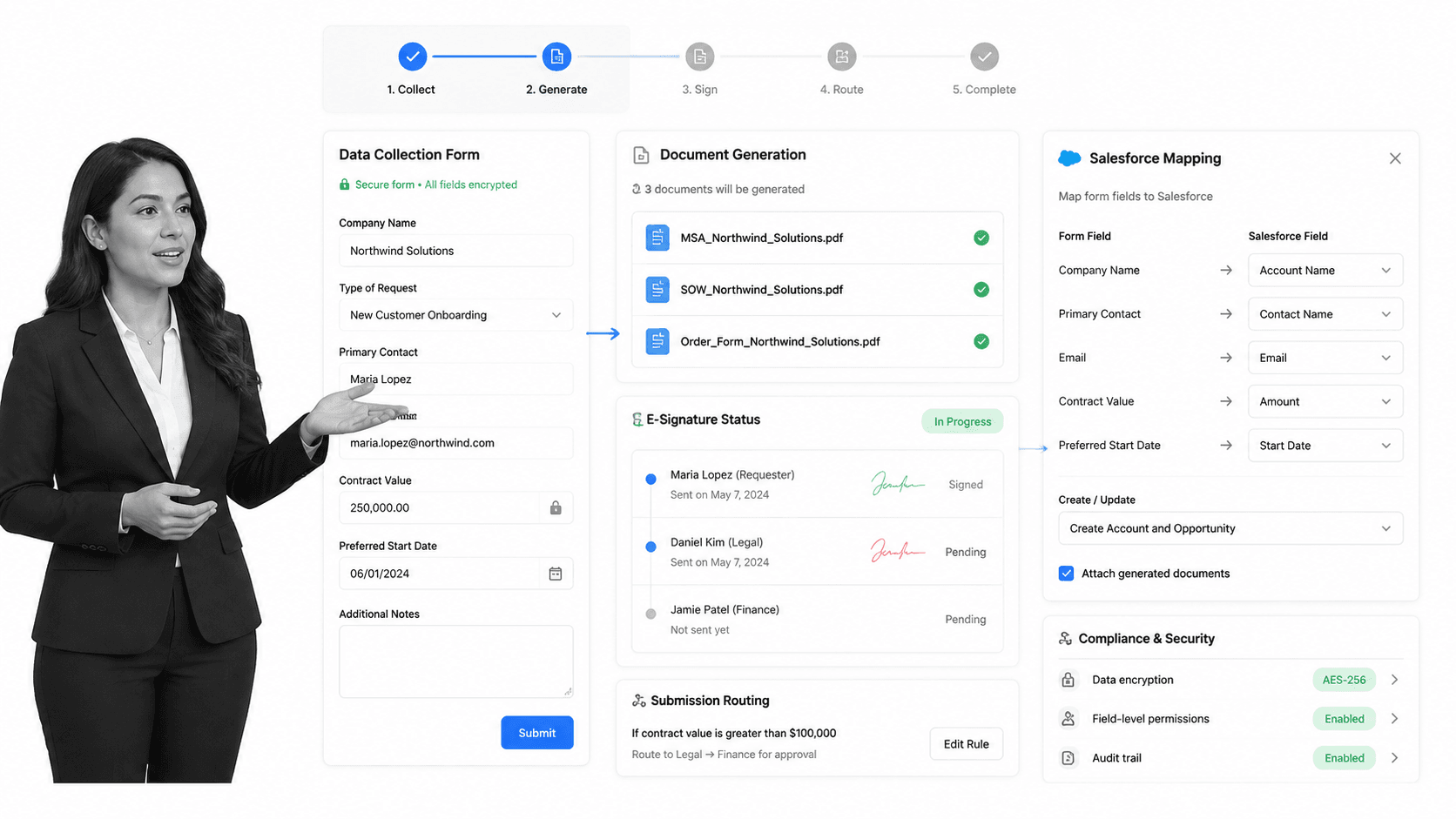Click the date field showing 06/01/2024
Screen dimensions: 1456x819
455,574
